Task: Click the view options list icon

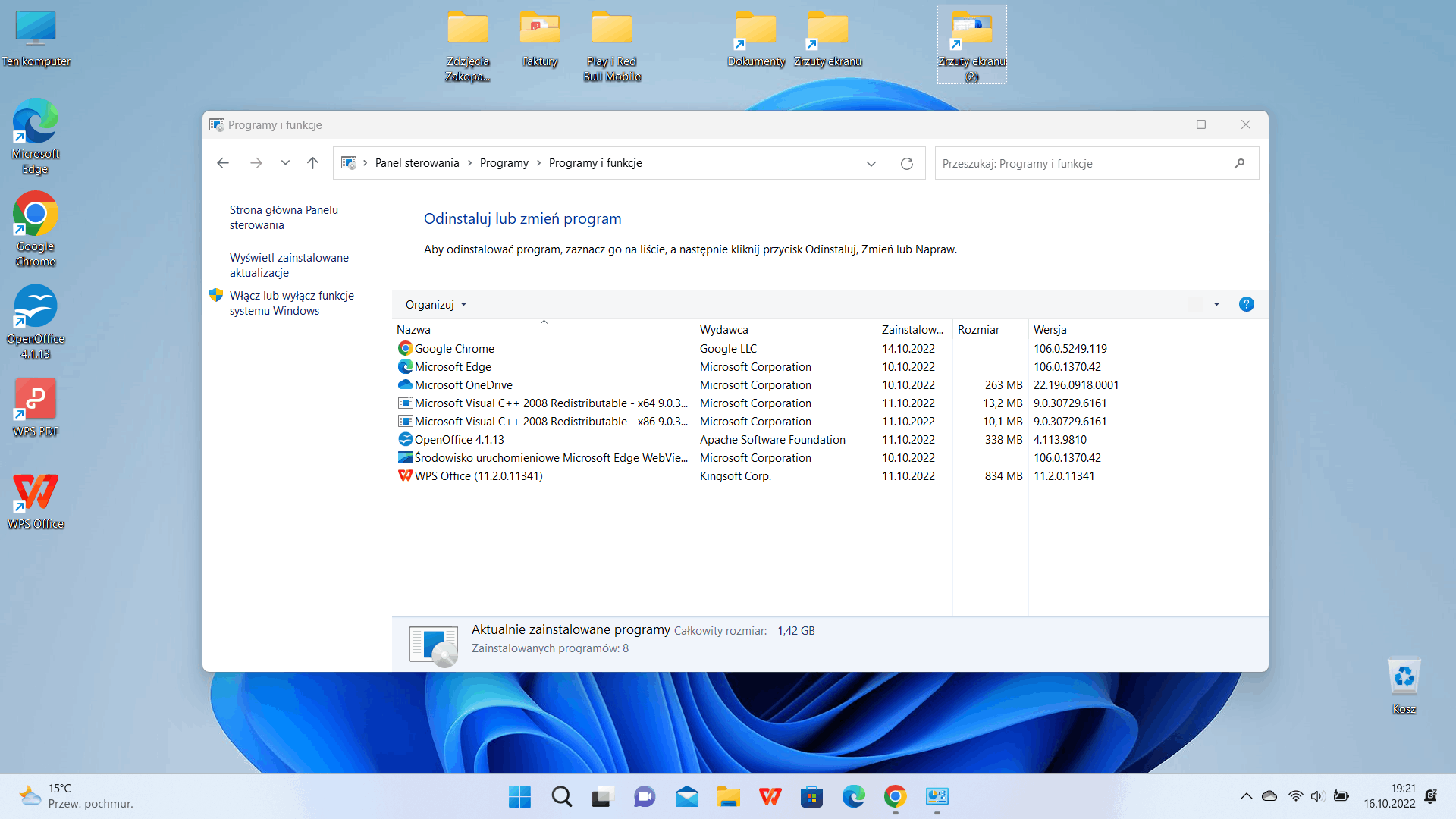Action: pos(1195,305)
